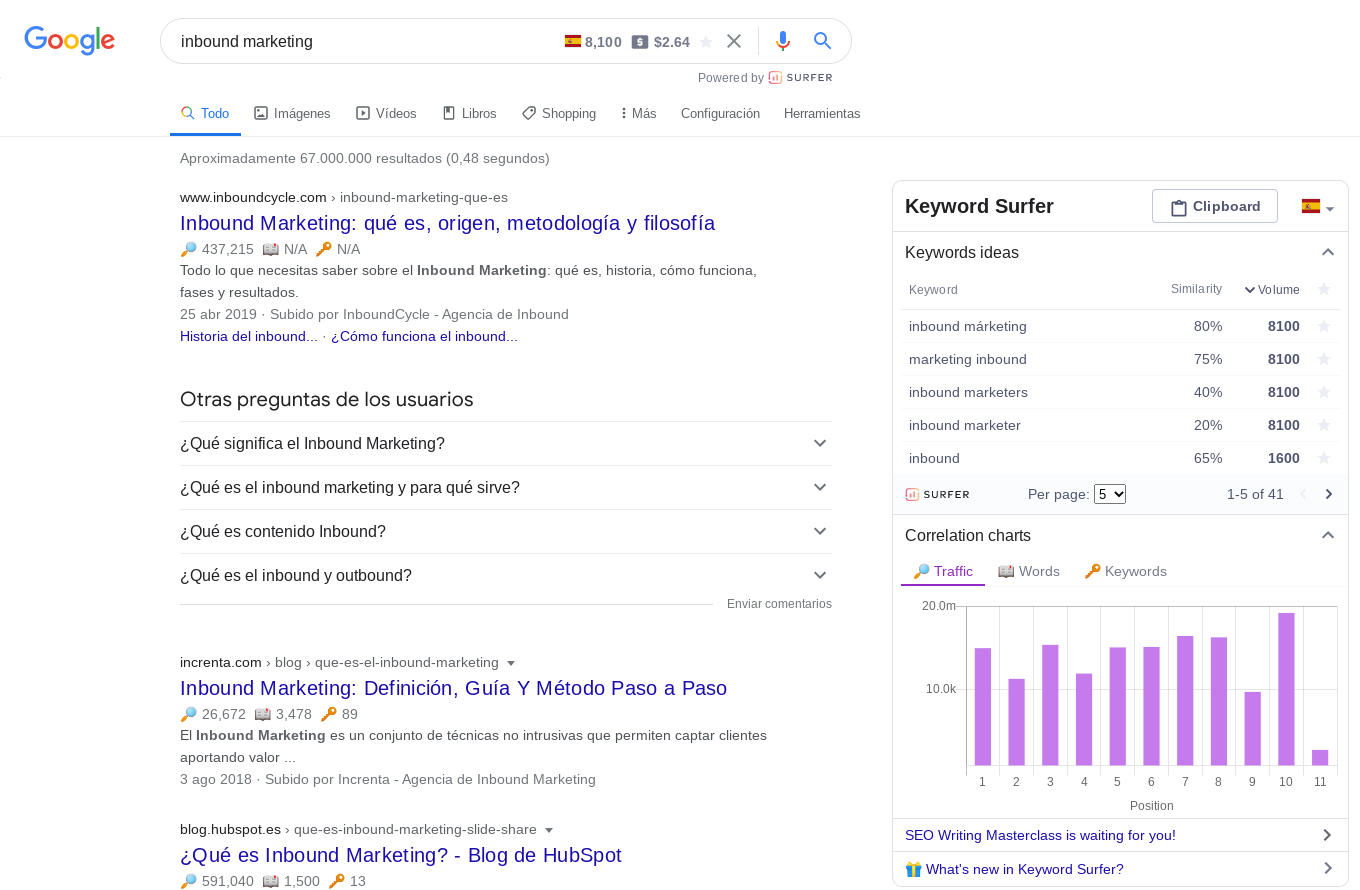
Task: Star the keyword 'marketing inbound'
Action: (x=1324, y=359)
